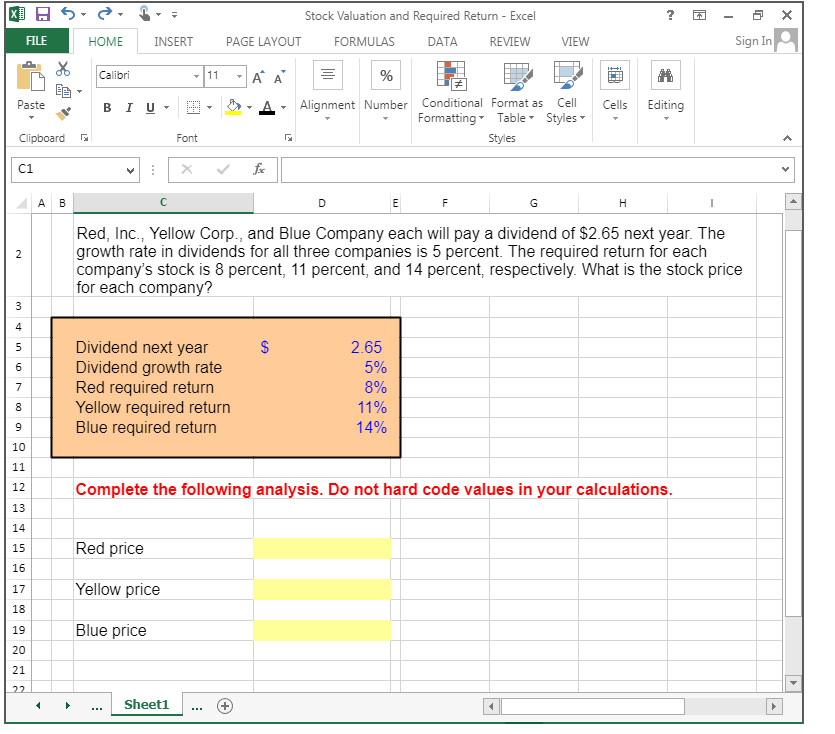This screenshot has width=835, height=734.
Task: Open Conditional Formatting options
Action: pyautogui.click(x=451, y=93)
